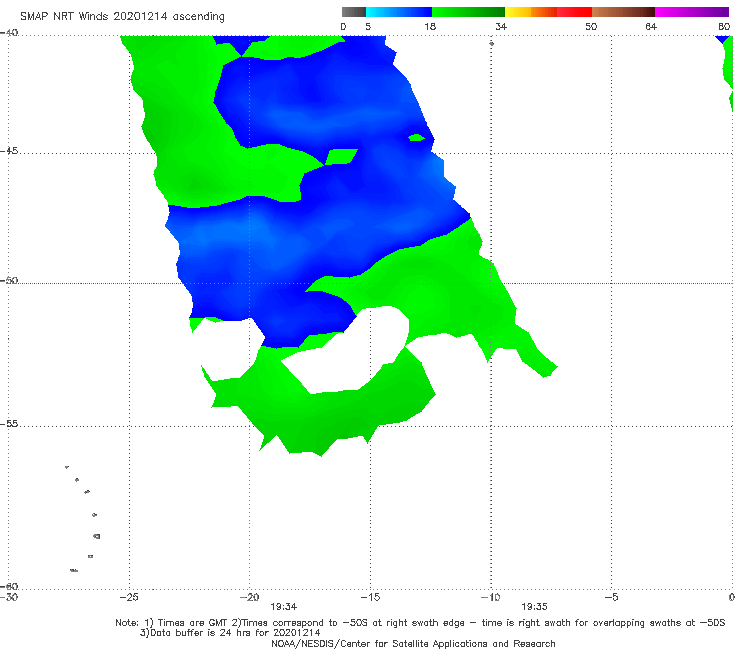Click the title text 'SMAP NRT Winds 20201214 ascending'
This screenshot has height=650, width=740.
[x=122, y=17]
